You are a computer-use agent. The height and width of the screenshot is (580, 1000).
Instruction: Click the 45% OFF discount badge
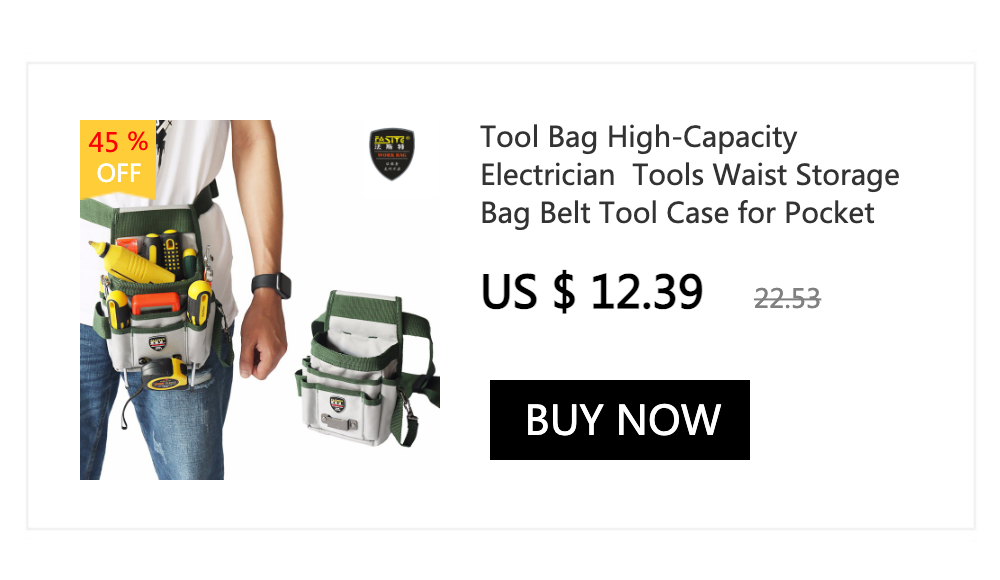(118, 160)
